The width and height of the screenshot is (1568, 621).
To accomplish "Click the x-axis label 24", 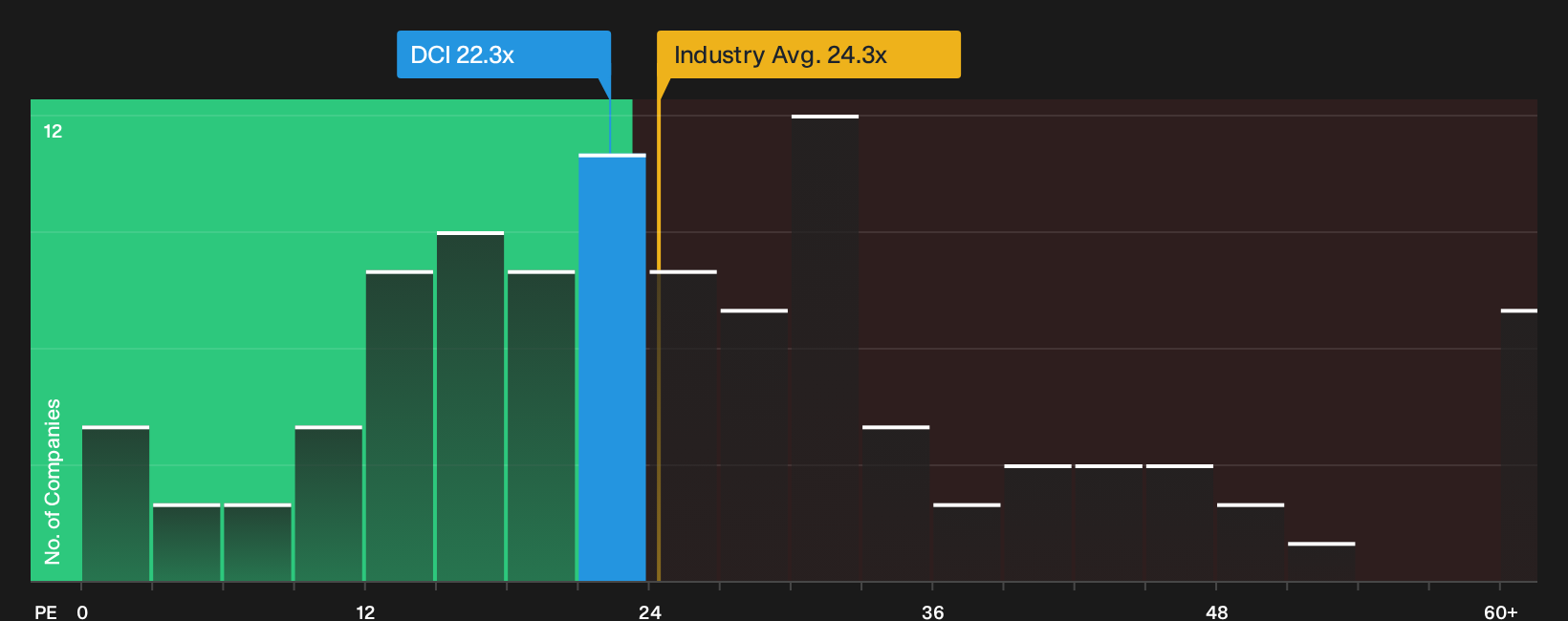I will tap(650, 611).
